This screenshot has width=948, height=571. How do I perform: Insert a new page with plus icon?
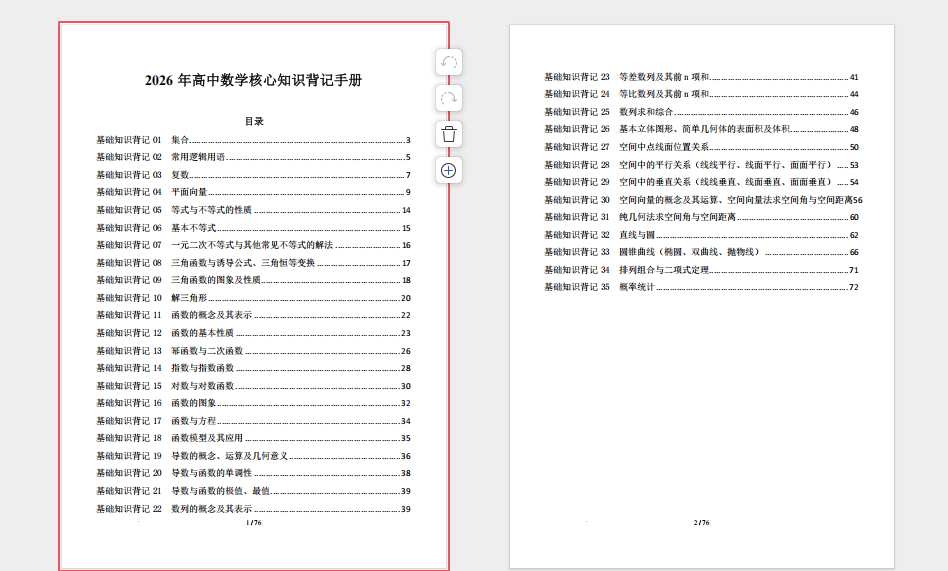coord(449,170)
